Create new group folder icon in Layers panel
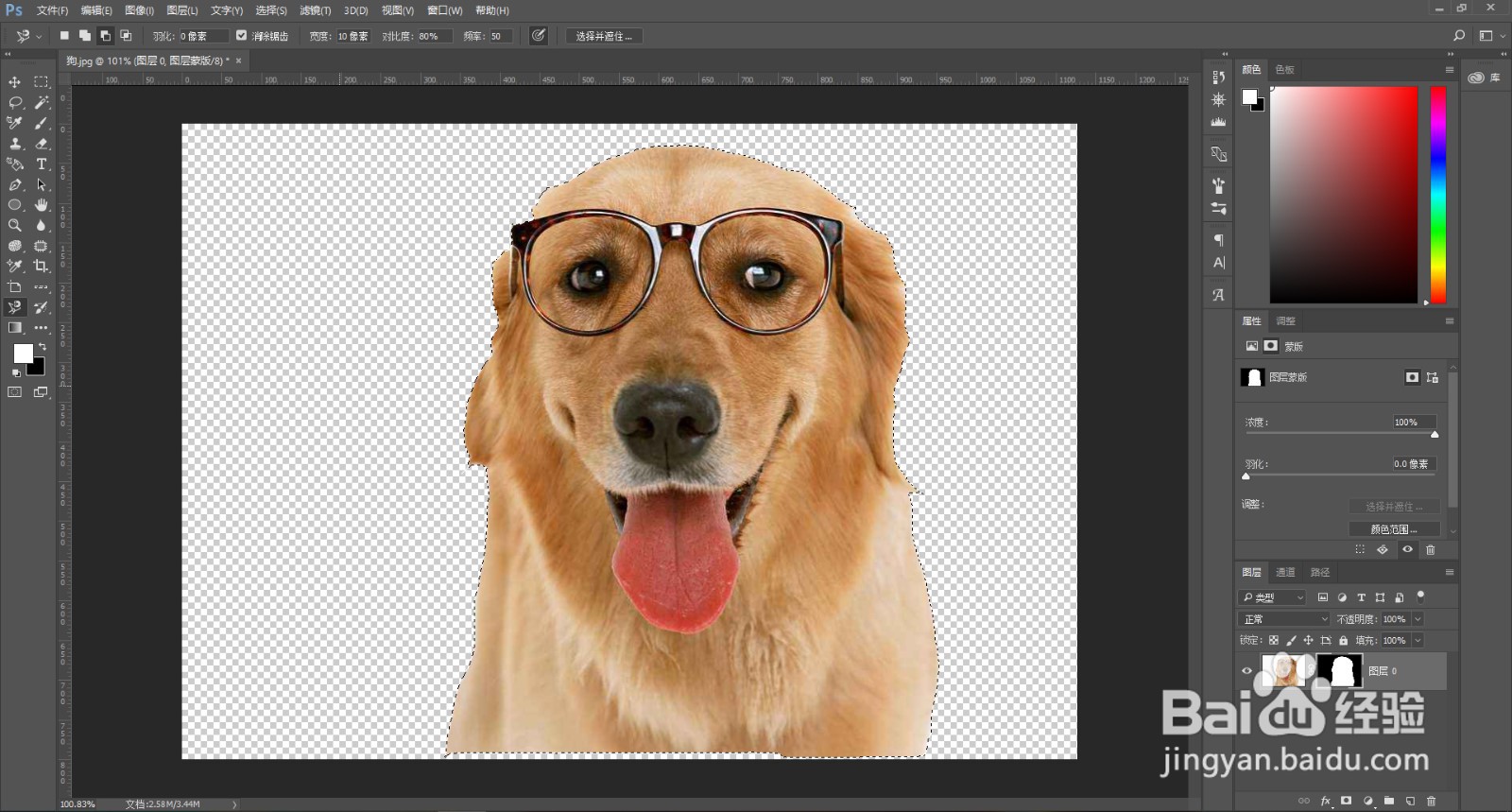The height and width of the screenshot is (812, 1512). point(1389,801)
